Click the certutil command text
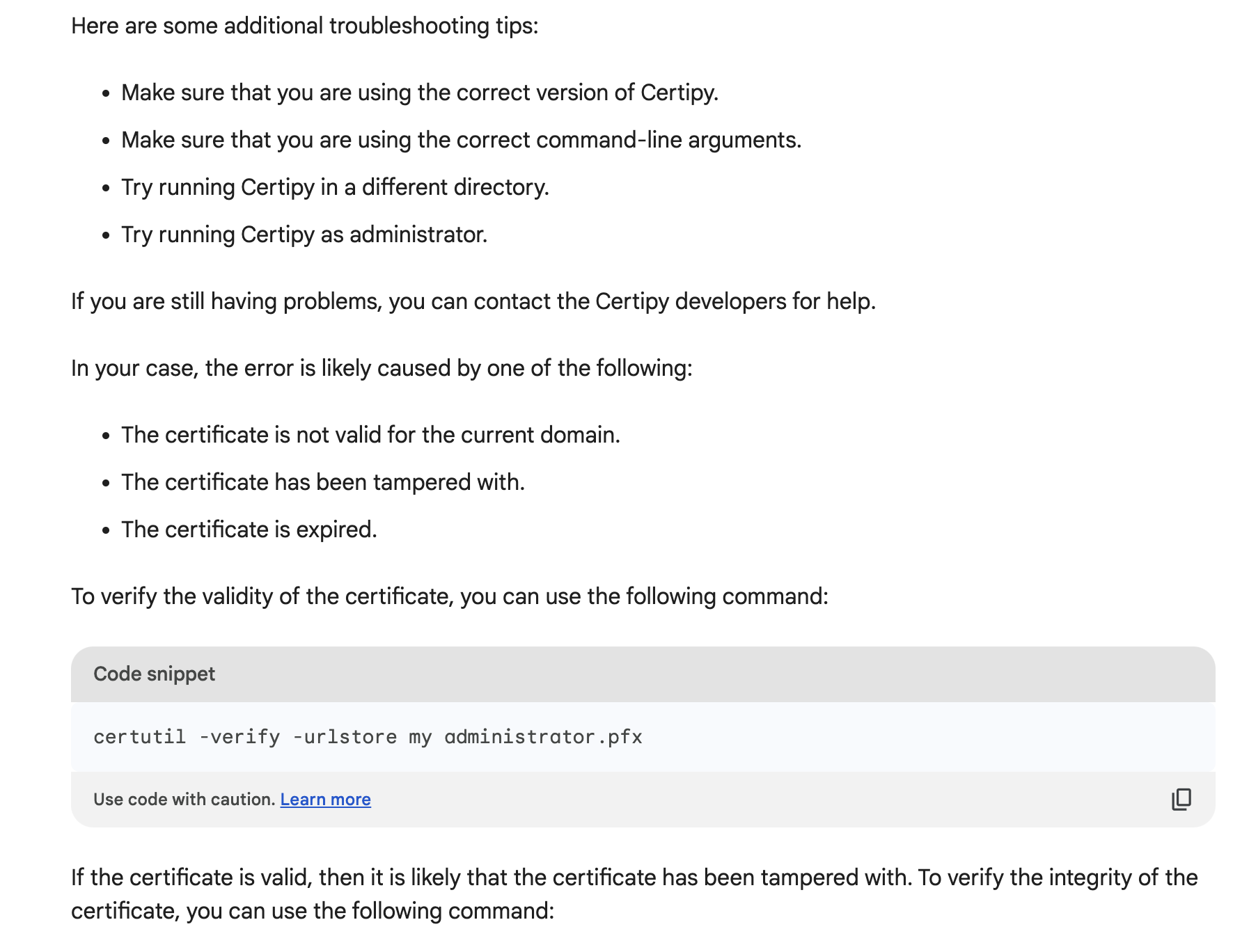Screen dimensions: 1249x952 [368, 737]
